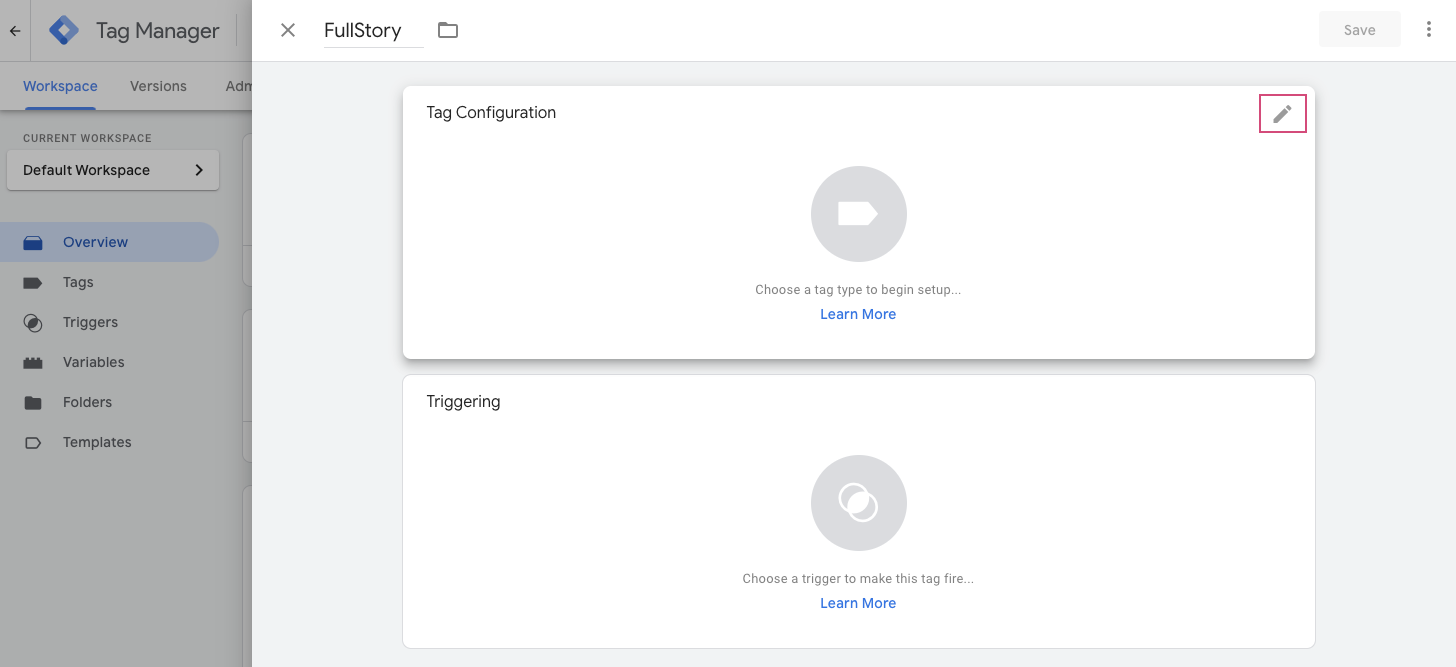Screen dimensions: 1456x667
Task: Click Learn More under Tag Configuration
Action: point(858,314)
